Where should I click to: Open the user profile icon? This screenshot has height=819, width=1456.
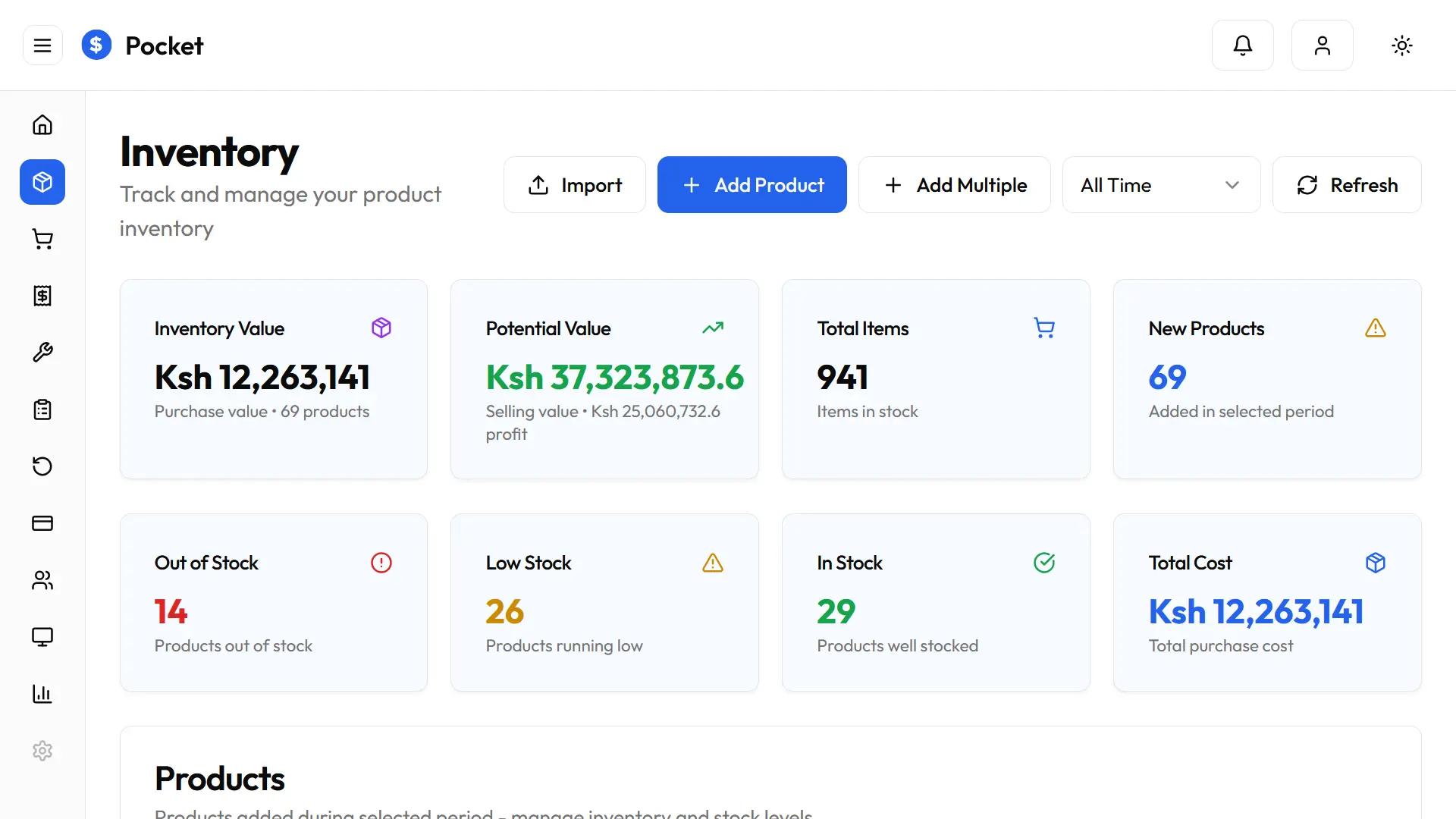pyautogui.click(x=1322, y=45)
